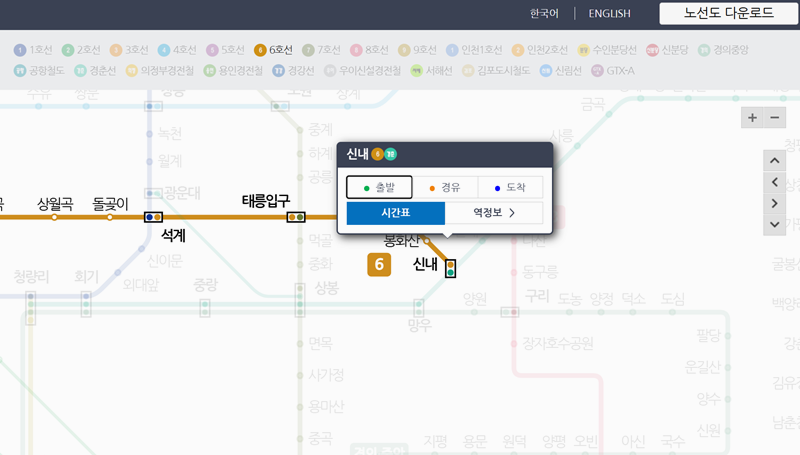Toggle the GTX-A line filter
The height and width of the screenshot is (455, 800).
(613, 71)
